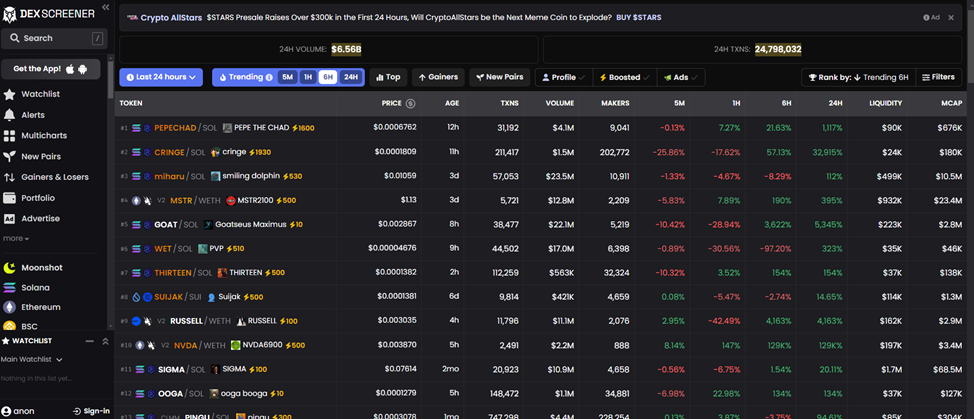
Task: Click the NVDA6900 token image
Action: coord(235,345)
